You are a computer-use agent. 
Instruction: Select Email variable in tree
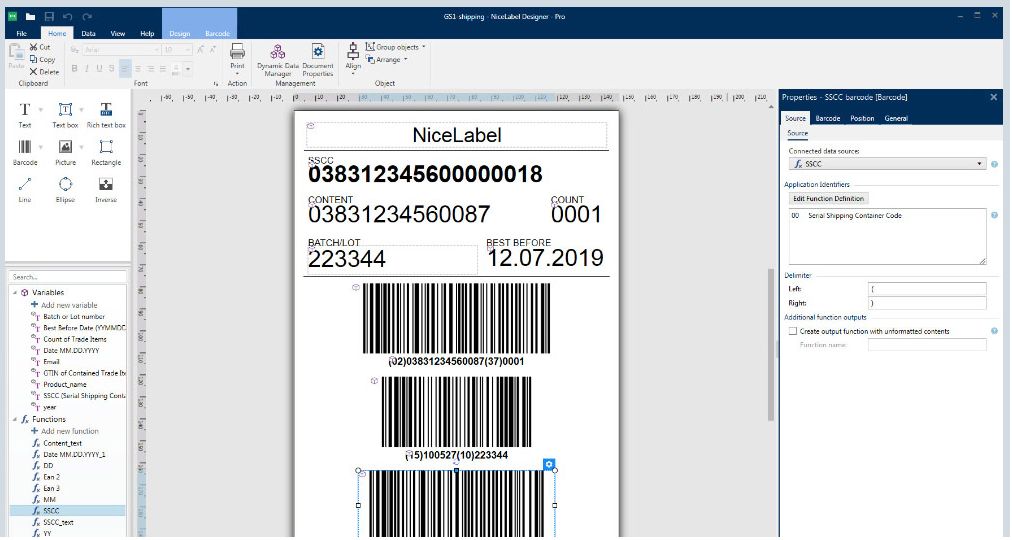pos(51,362)
